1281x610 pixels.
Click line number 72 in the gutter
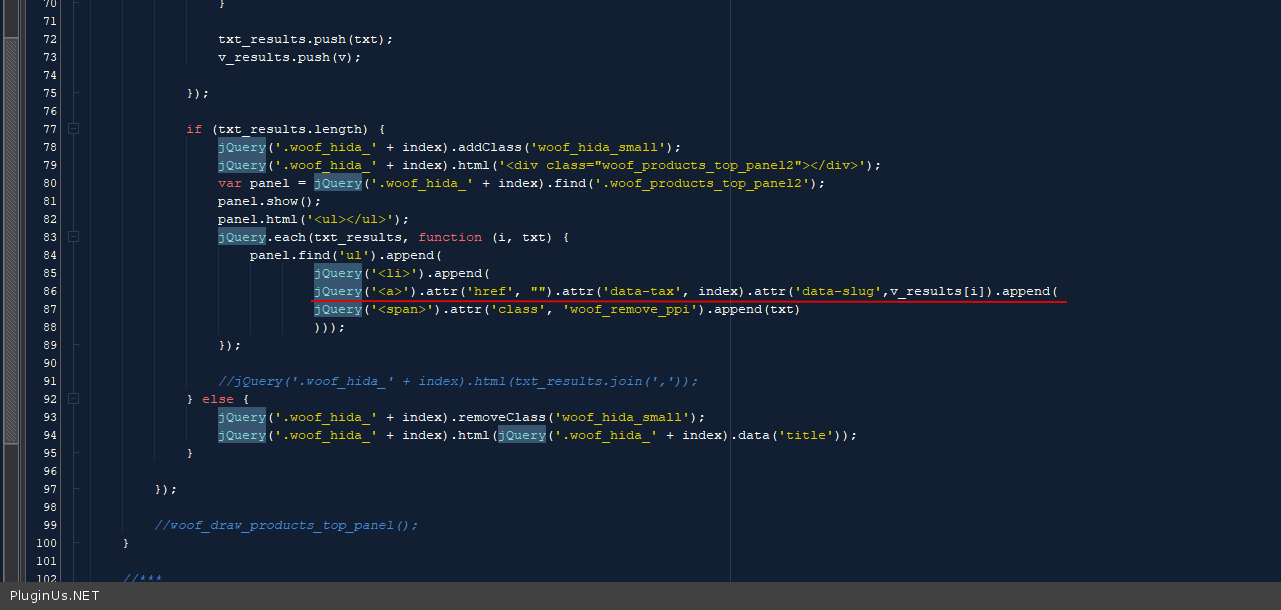click(50, 39)
